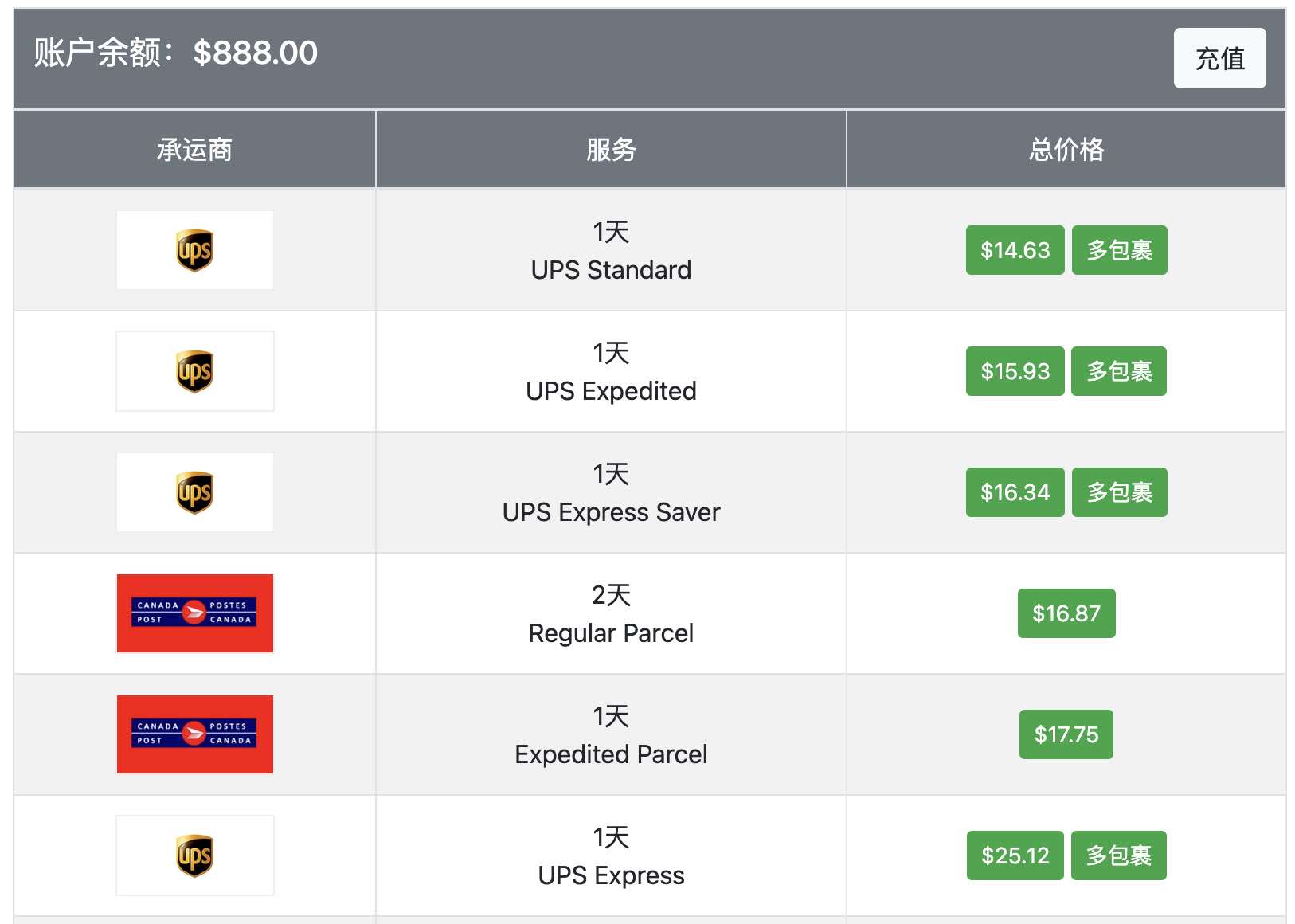Click the UPS logo for UPS Express Saver

pyautogui.click(x=195, y=492)
